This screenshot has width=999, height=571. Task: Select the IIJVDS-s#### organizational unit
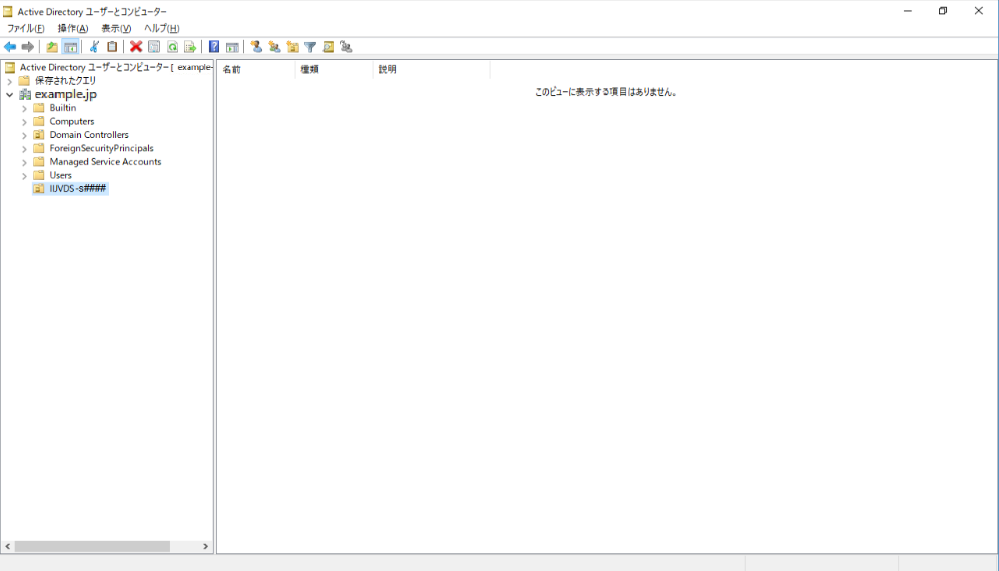[77, 188]
